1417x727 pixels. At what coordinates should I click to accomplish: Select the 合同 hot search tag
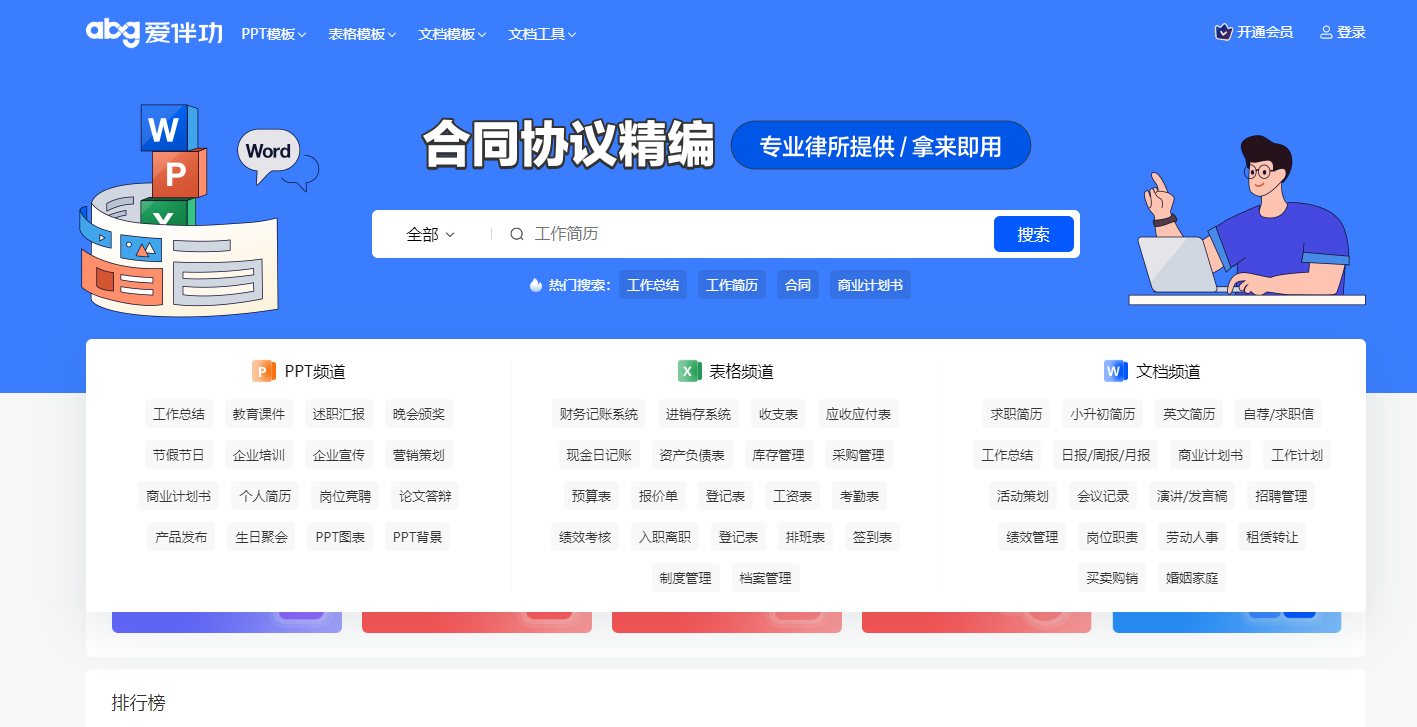click(797, 284)
